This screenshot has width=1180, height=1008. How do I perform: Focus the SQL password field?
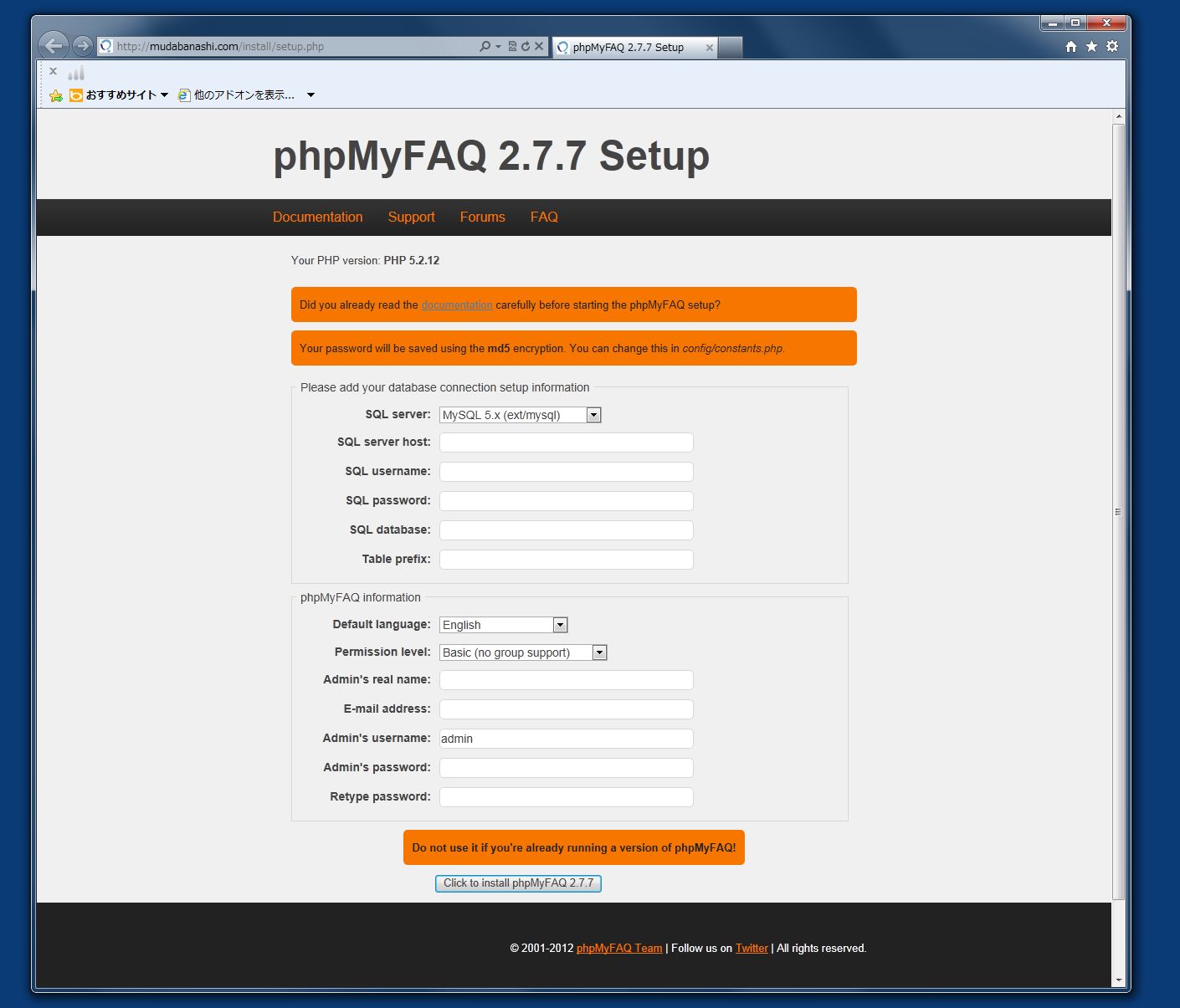tap(567, 501)
